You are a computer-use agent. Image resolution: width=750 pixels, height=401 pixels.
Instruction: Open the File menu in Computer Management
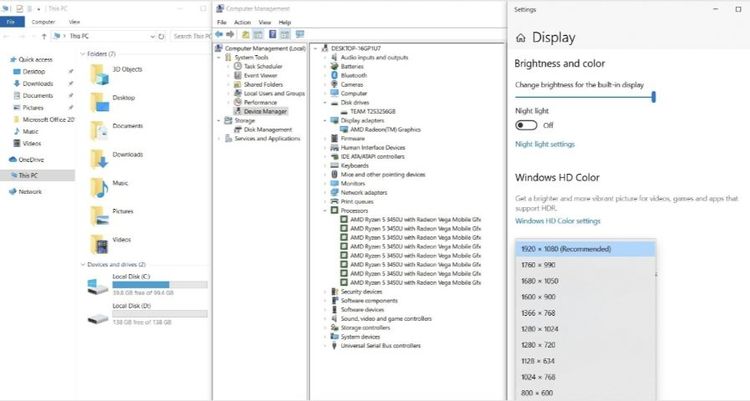tap(221, 22)
